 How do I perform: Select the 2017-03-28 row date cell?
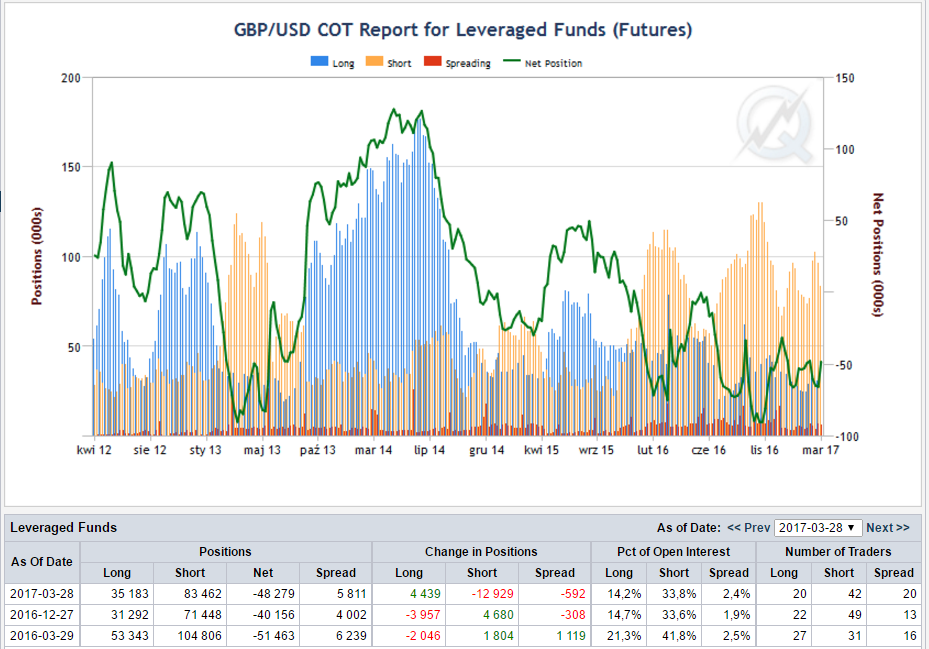coord(44,594)
